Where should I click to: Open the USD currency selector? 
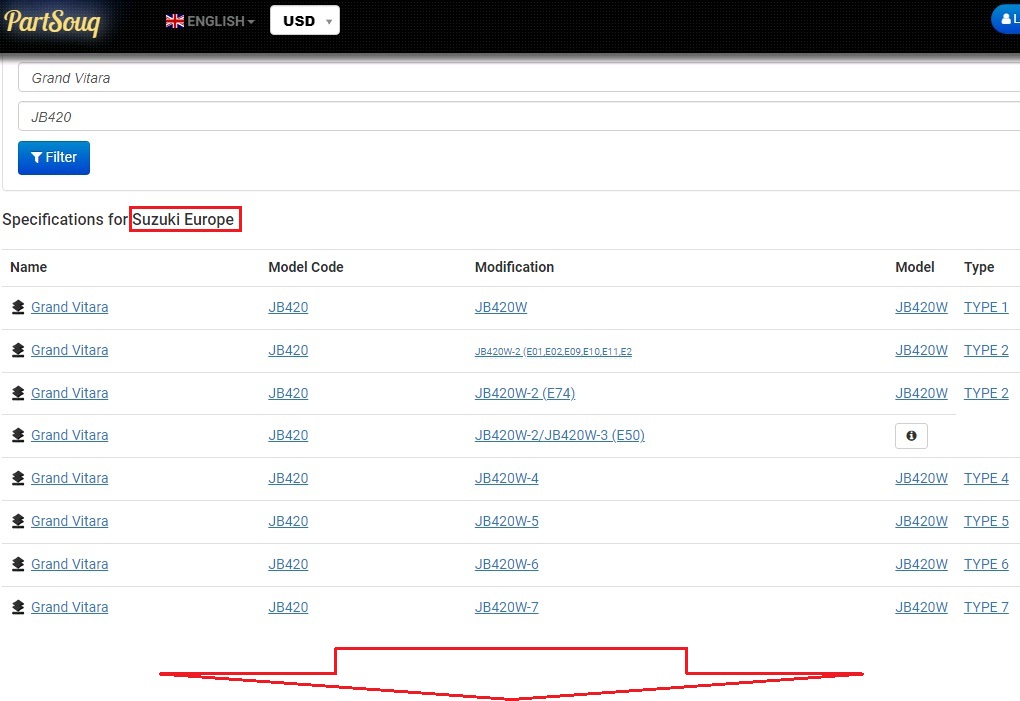point(304,20)
